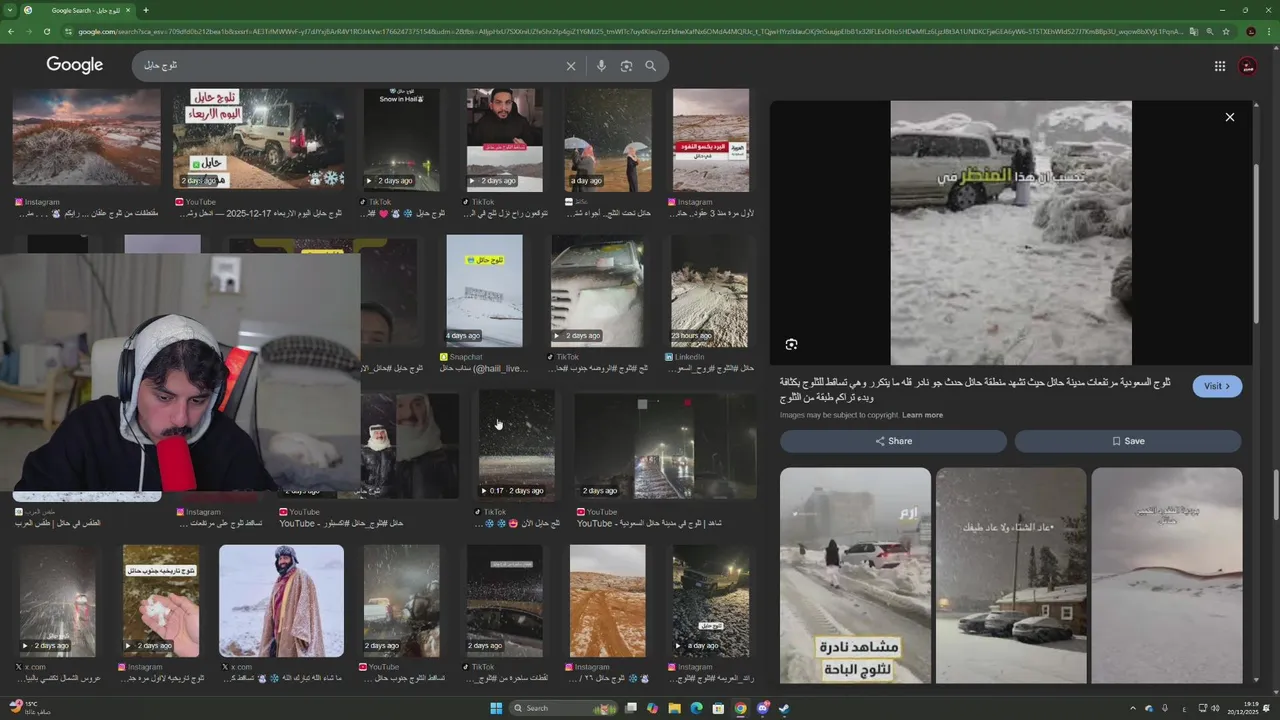Open the Chrome profile avatar in toolbar
This screenshot has height=720, width=1280.
click(1250, 31)
